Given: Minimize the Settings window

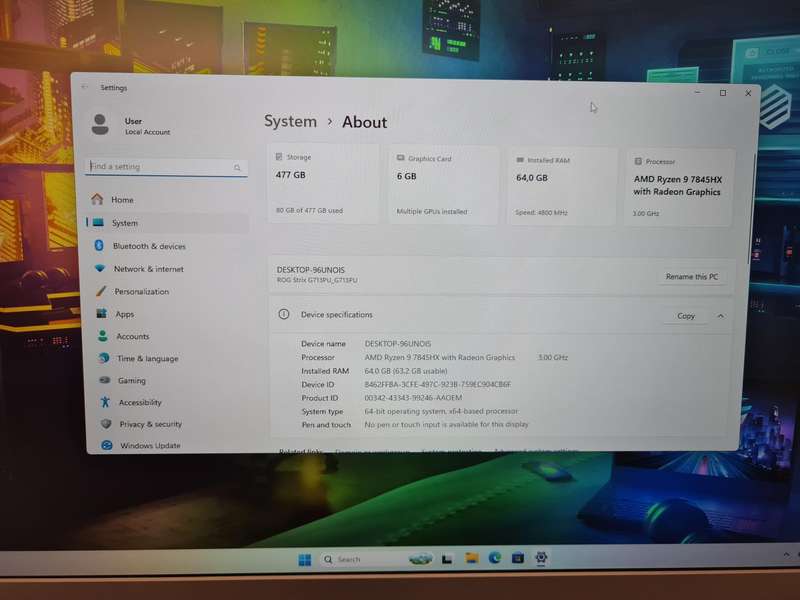Looking at the screenshot, I should click(697, 92).
